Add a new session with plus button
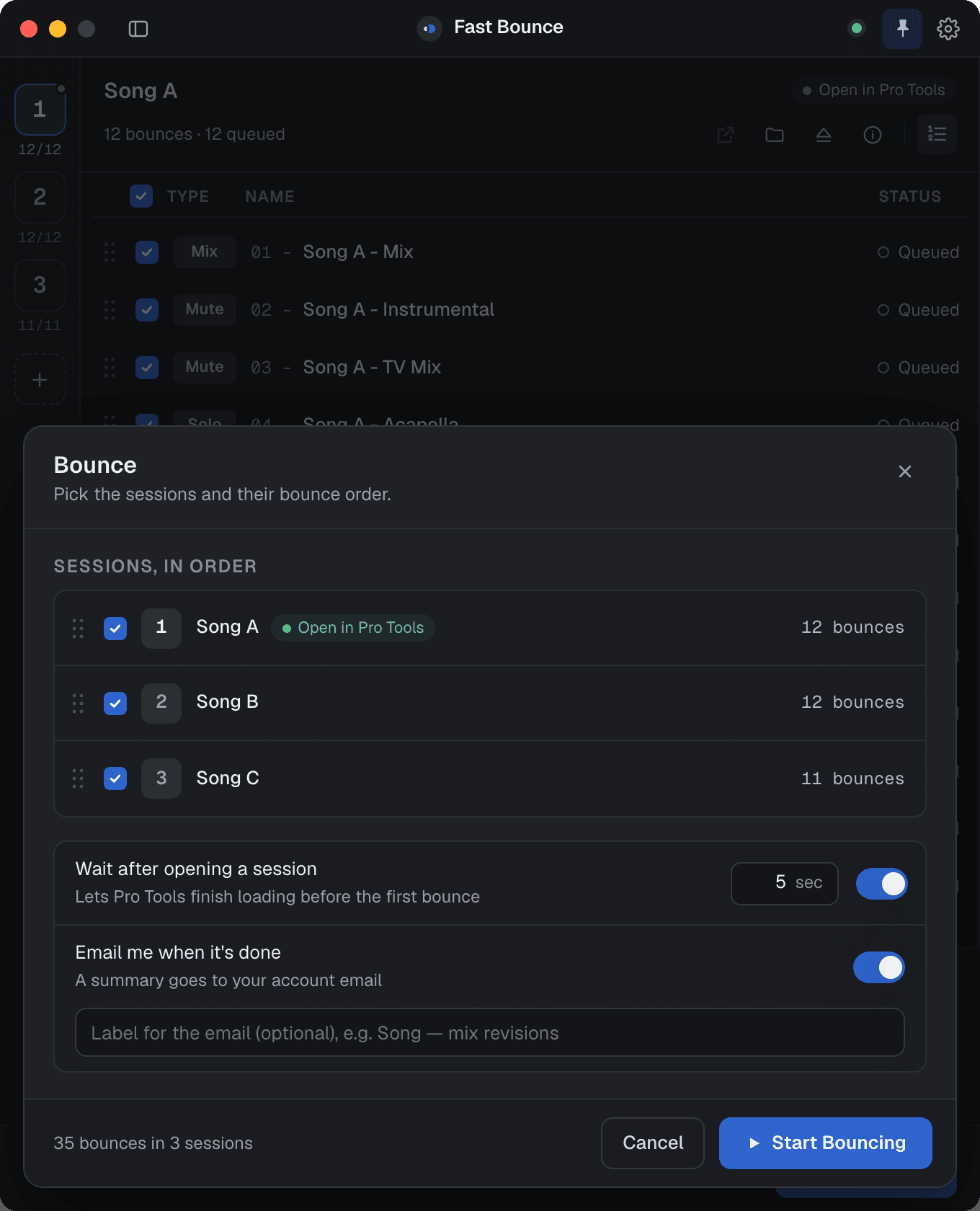The height and width of the screenshot is (1211, 980). 40,379
